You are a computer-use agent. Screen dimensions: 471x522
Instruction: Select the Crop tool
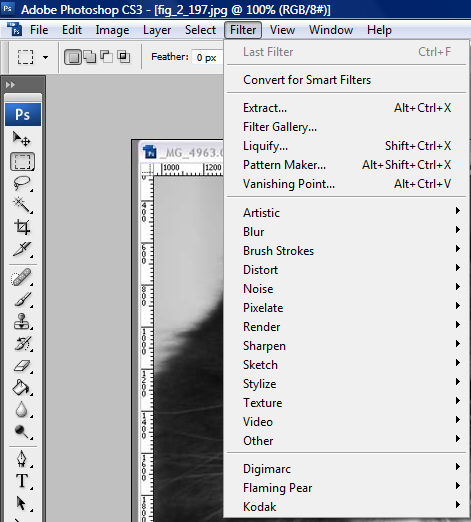[x=22, y=227]
